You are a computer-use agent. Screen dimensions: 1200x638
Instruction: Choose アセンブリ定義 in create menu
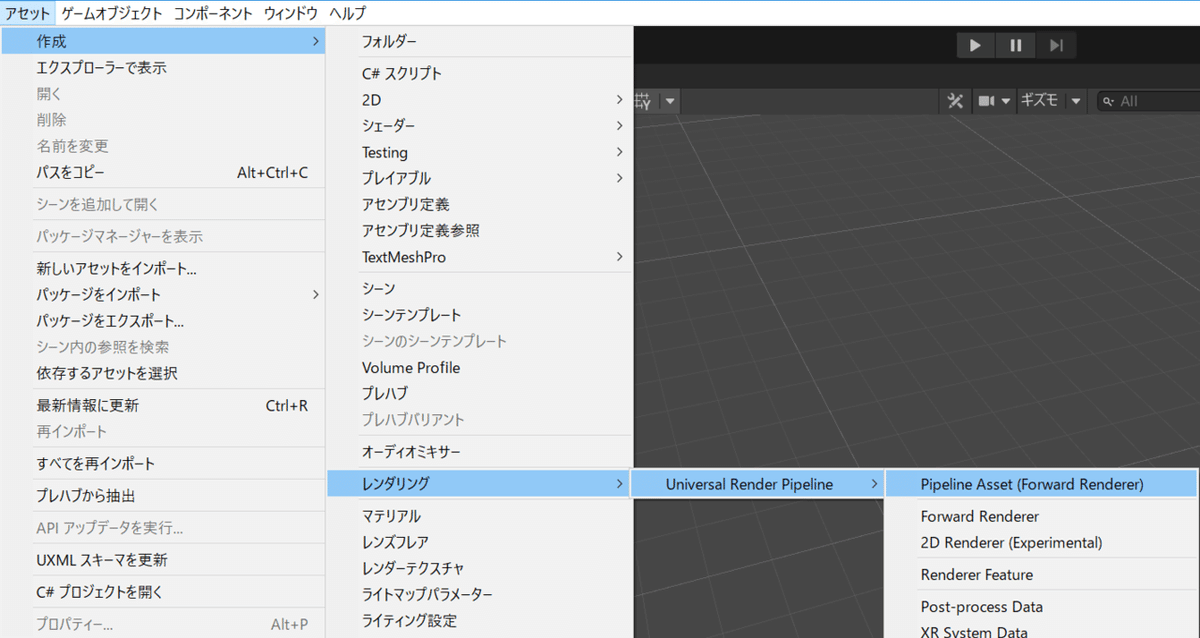click(480, 204)
